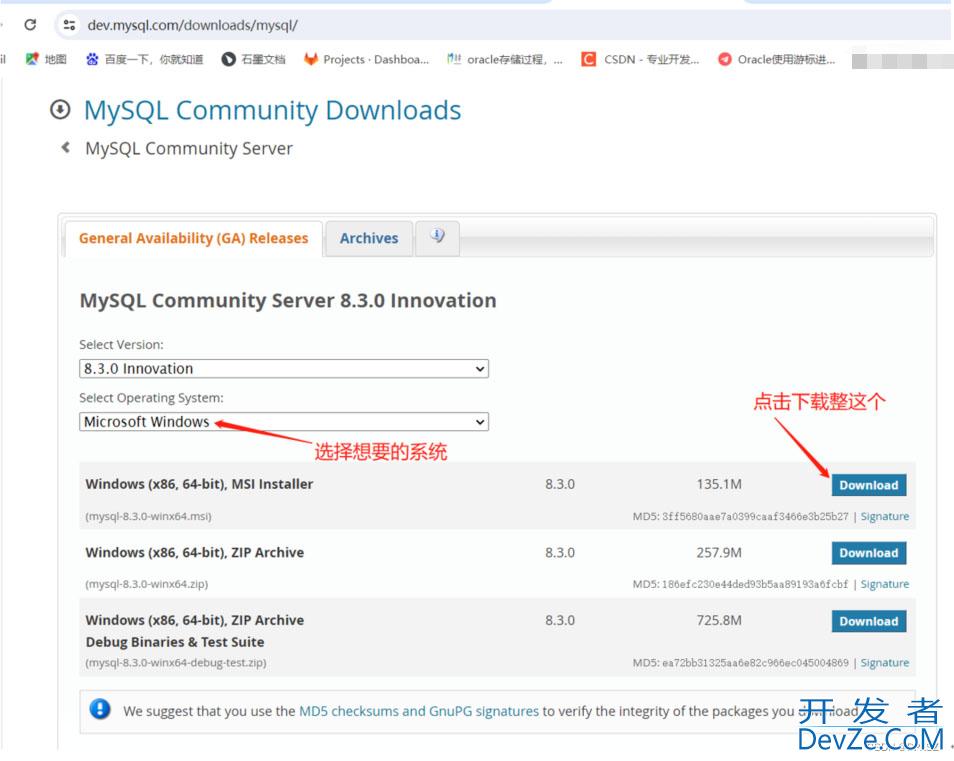Viewport: 954px width, 761px height.
Task: Click the blue exclamation info icon
Action: point(100,709)
